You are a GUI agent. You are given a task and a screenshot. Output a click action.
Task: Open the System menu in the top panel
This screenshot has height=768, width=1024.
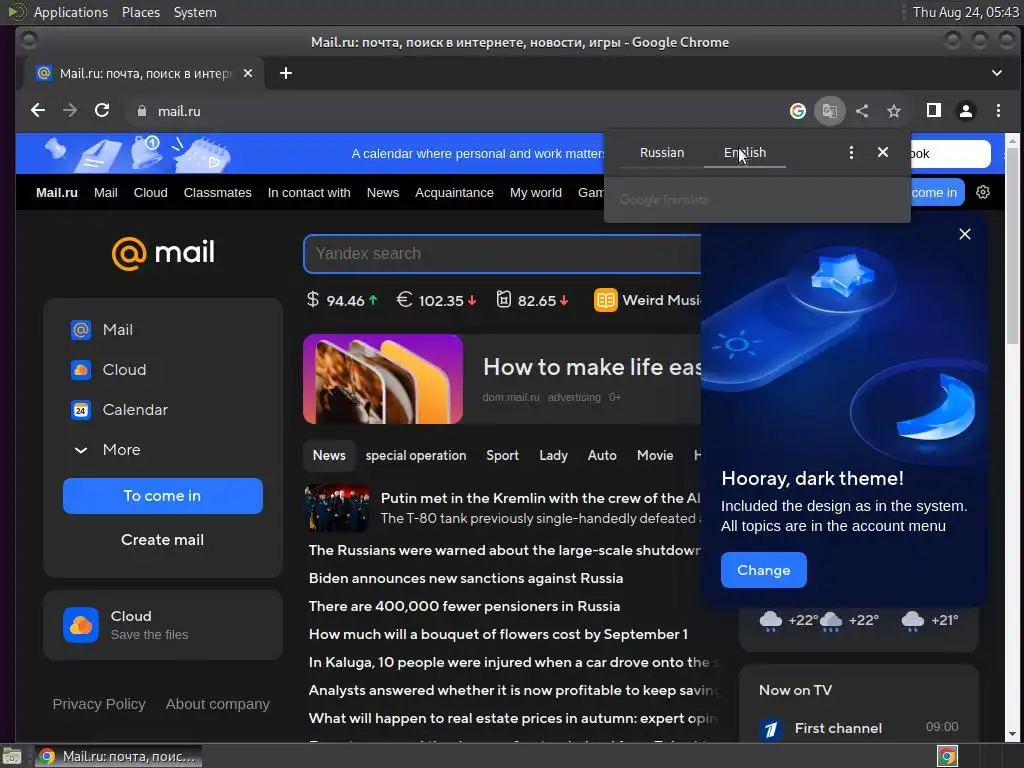(x=195, y=12)
